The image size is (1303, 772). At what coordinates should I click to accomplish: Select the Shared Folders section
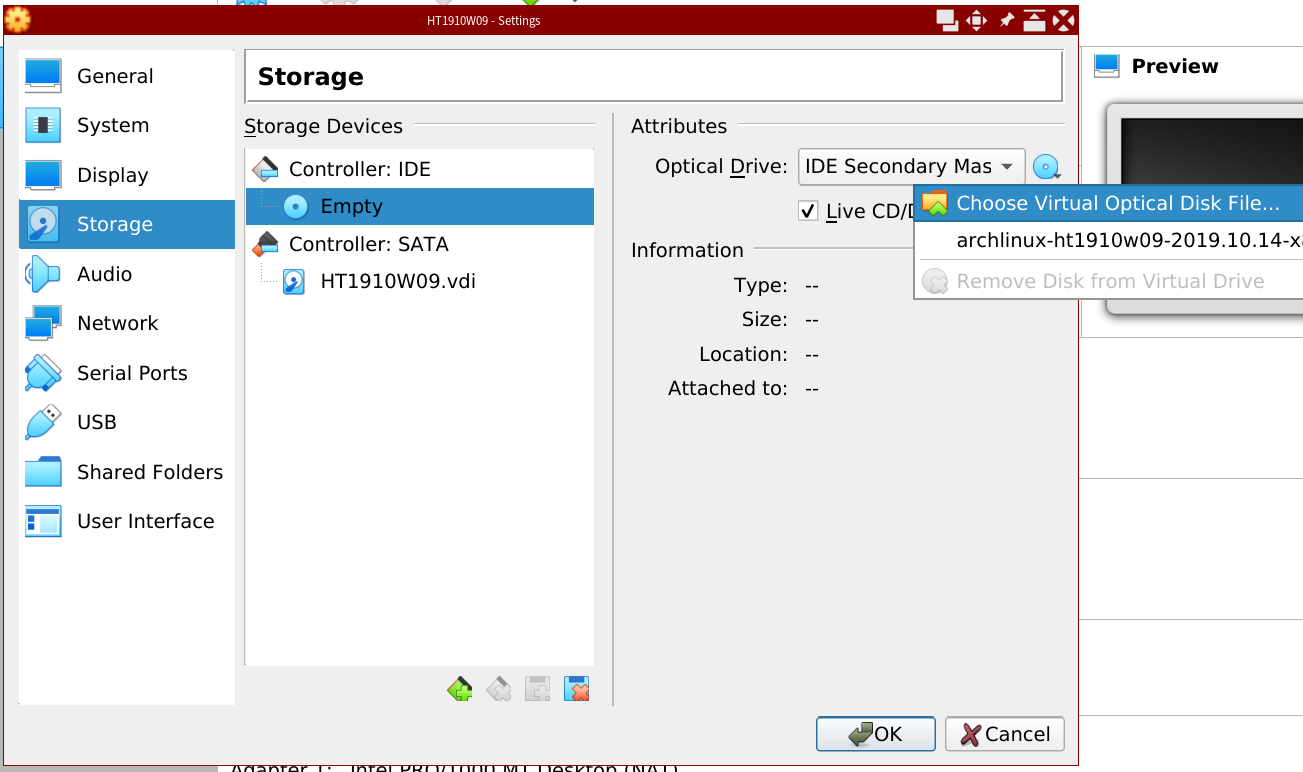(x=149, y=472)
